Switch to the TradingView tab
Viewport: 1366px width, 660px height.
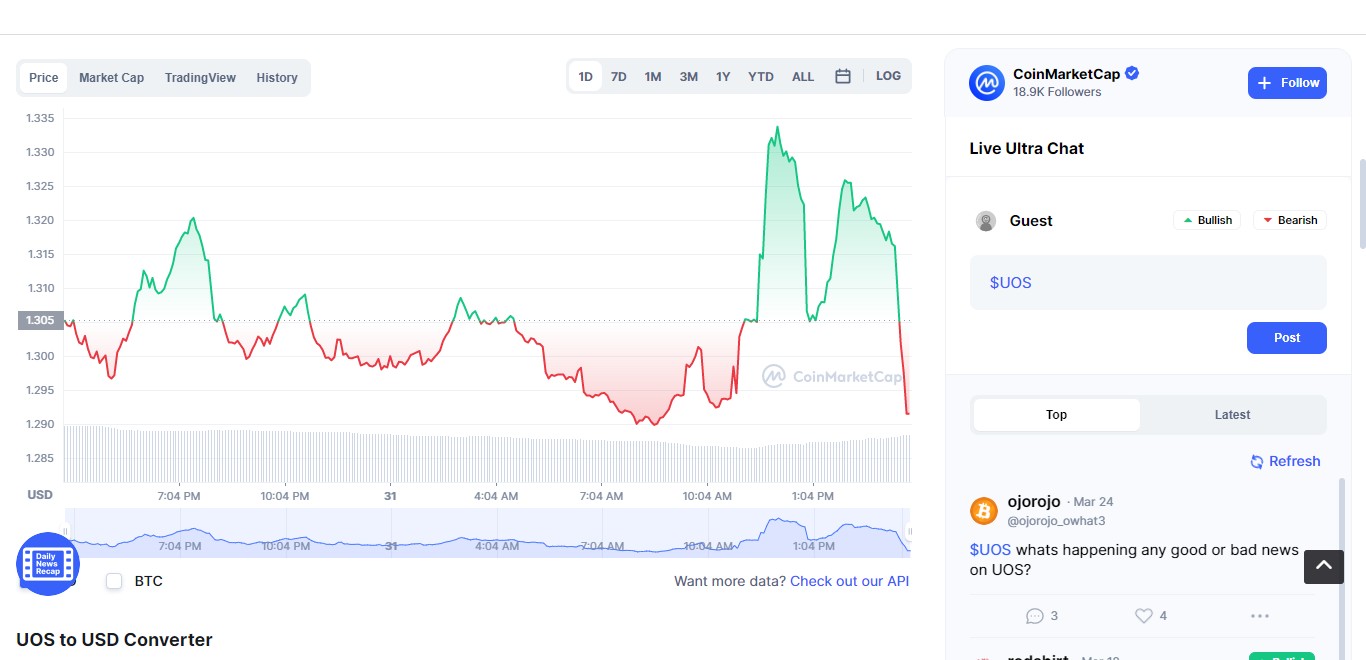tap(201, 78)
